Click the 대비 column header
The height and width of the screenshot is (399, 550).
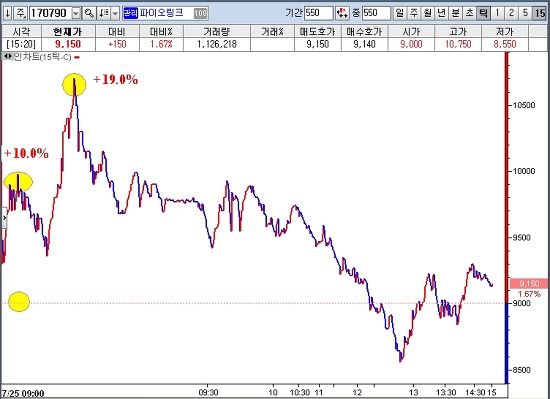click(x=117, y=31)
